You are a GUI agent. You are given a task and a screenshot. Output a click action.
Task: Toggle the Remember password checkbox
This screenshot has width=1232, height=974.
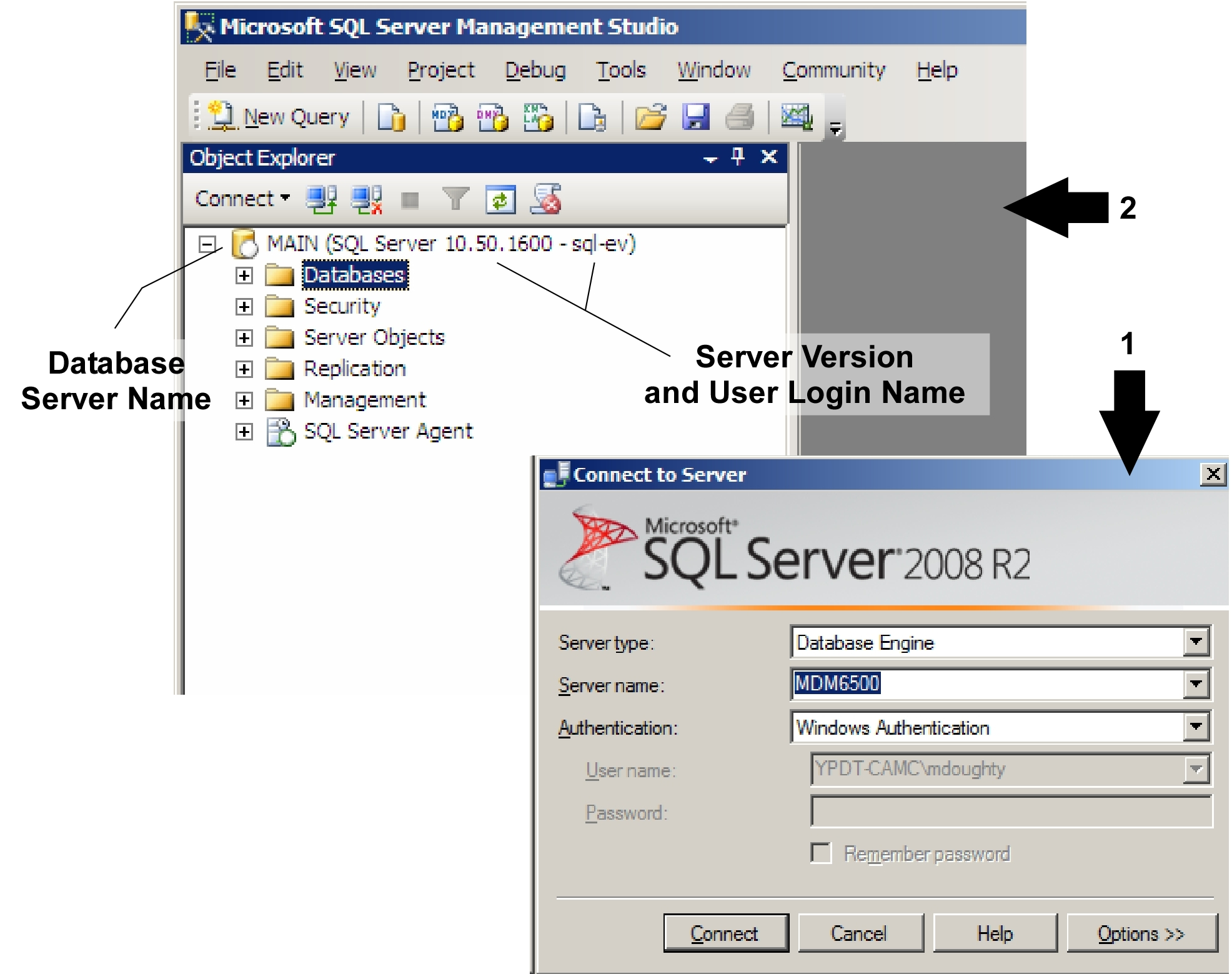coord(821,853)
